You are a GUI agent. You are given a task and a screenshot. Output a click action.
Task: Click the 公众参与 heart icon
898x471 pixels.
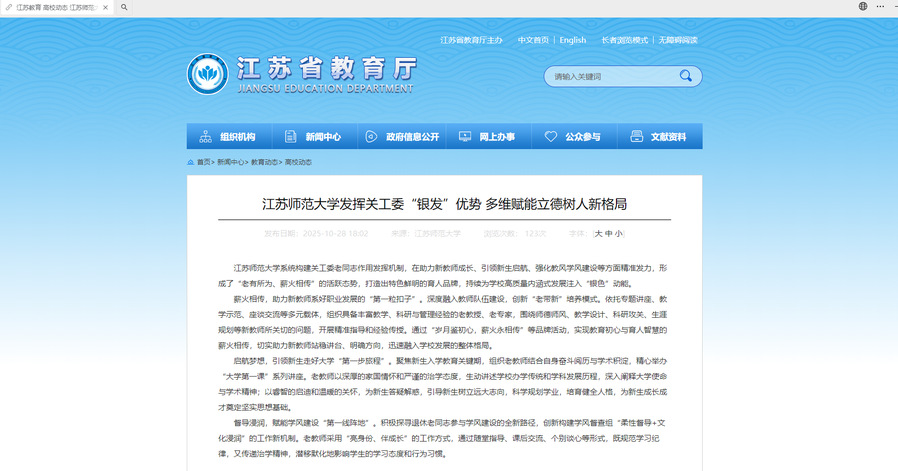pyautogui.click(x=551, y=137)
